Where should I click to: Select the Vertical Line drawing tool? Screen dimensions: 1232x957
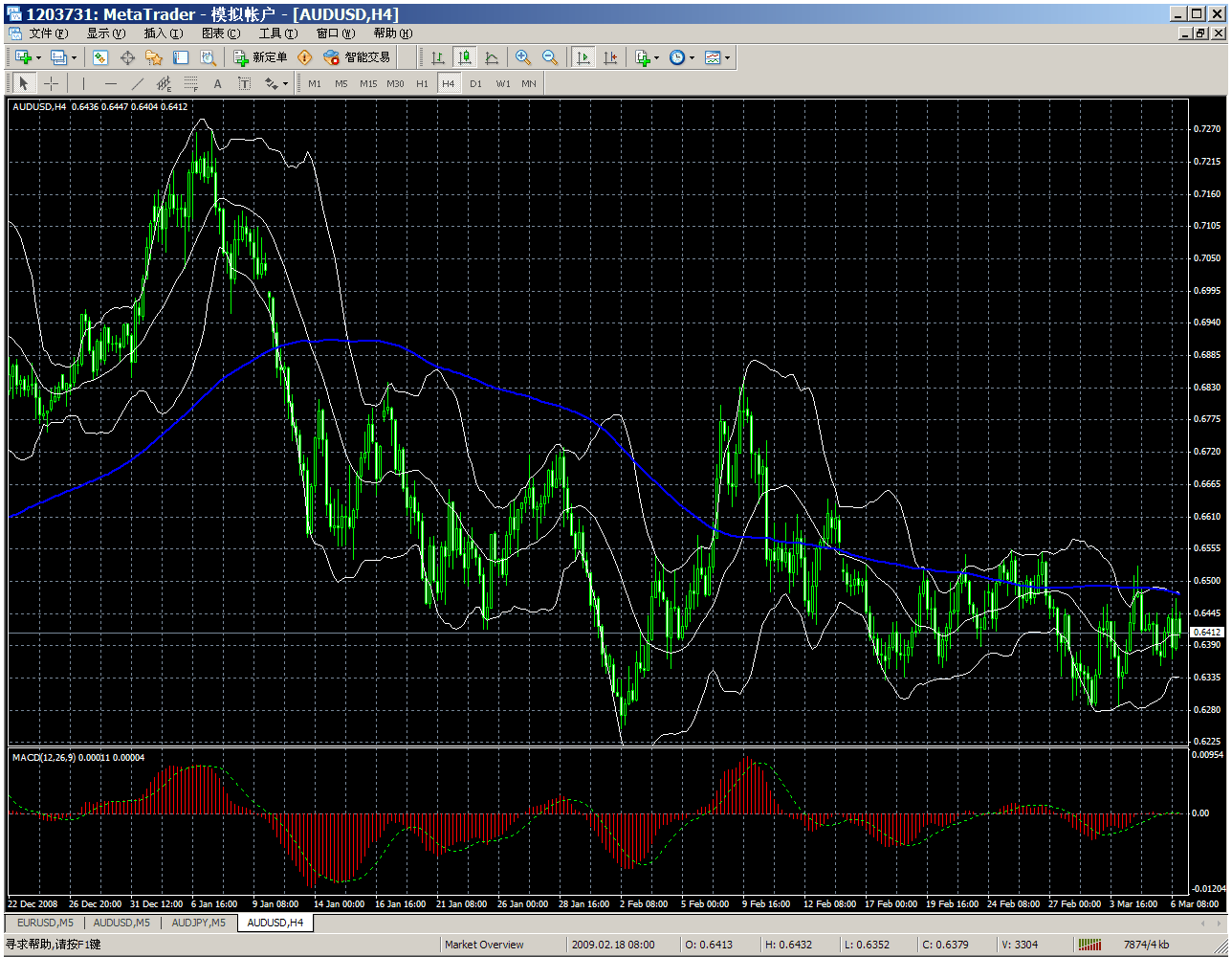click(x=83, y=83)
